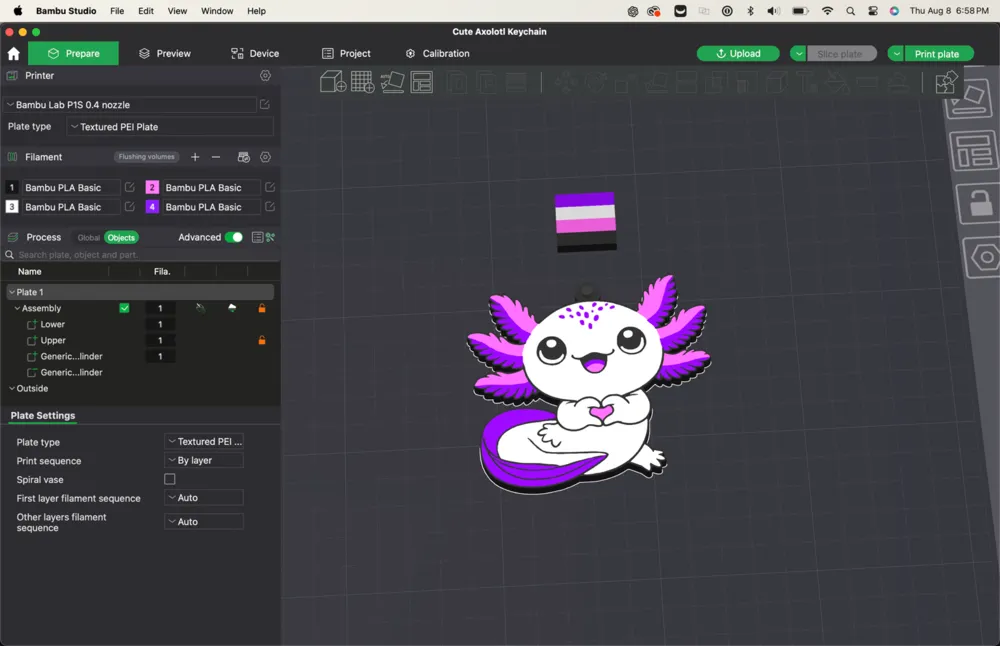1000x646 pixels.
Task: Collapse the Outside tree node
Action: tap(11, 388)
